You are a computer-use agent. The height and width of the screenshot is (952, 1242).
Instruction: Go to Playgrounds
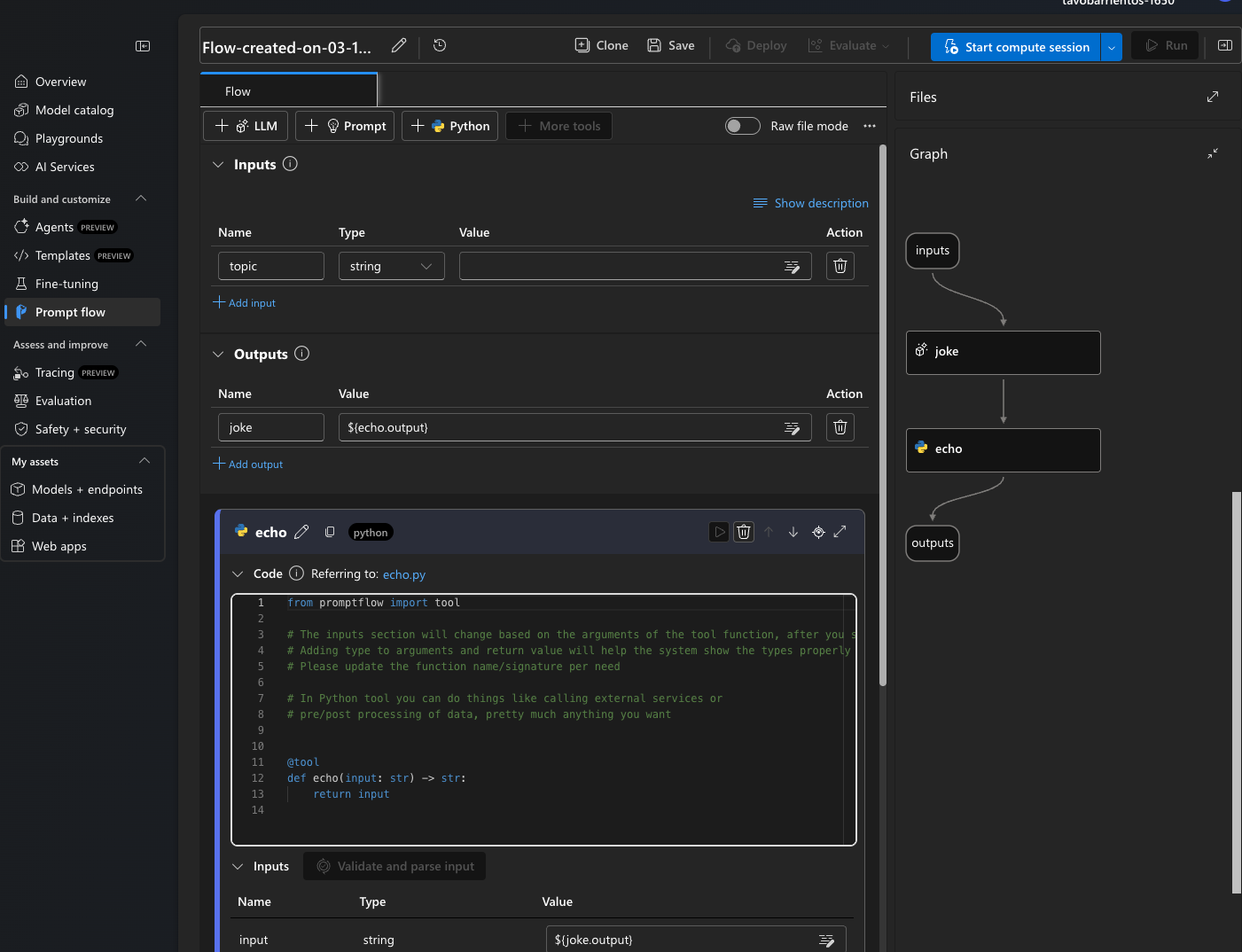82,138
